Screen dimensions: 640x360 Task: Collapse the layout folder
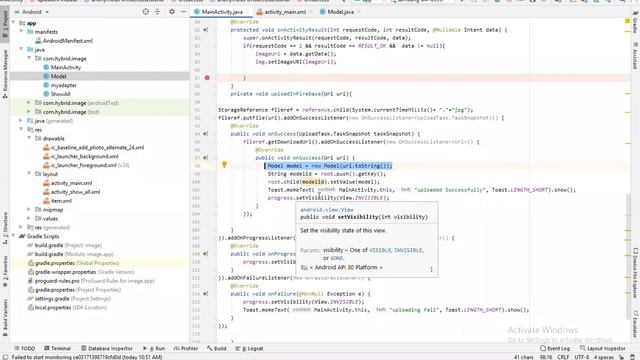(29, 174)
